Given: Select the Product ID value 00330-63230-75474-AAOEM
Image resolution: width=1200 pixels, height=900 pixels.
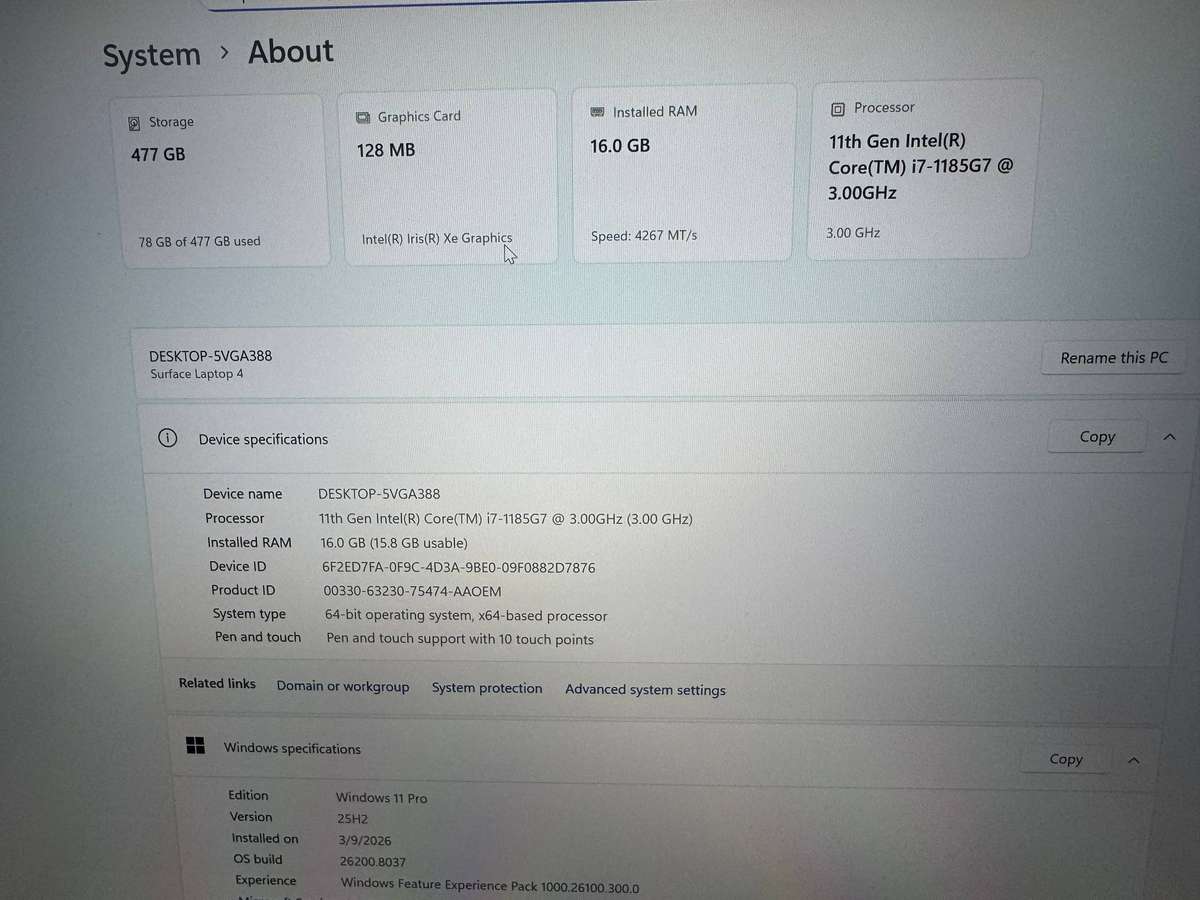Looking at the screenshot, I should [412, 591].
